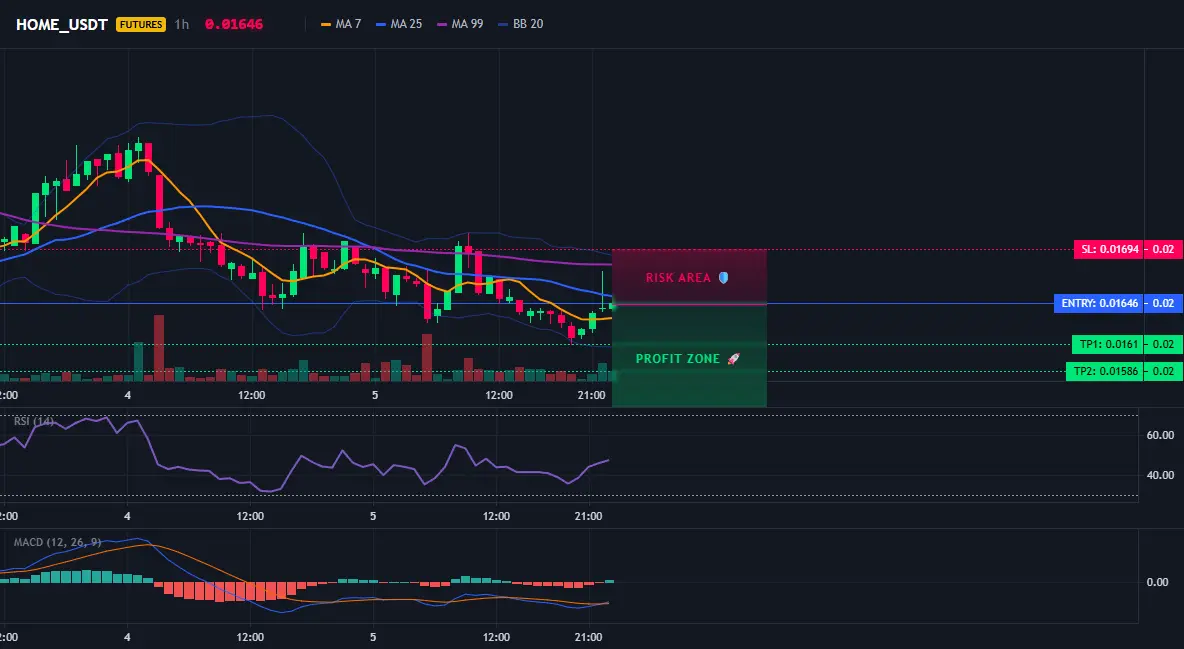Click the red 0.02 tag next to SL
The width and height of the screenshot is (1184, 649).
pyautogui.click(x=1164, y=249)
